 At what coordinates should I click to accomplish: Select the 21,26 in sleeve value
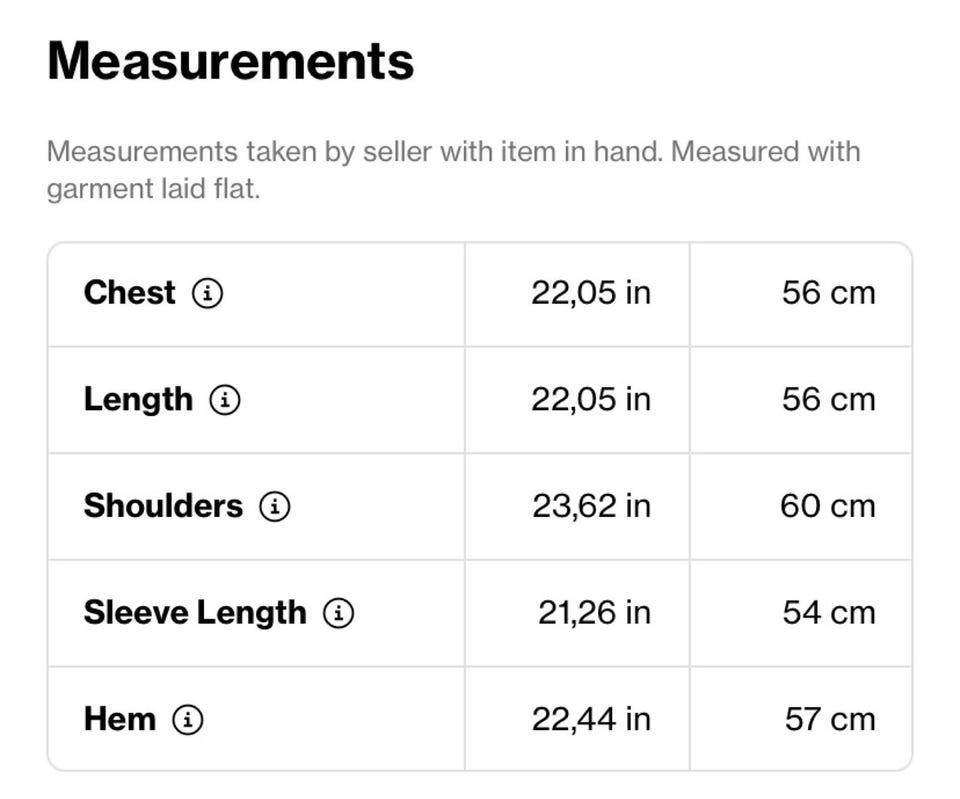tap(594, 612)
